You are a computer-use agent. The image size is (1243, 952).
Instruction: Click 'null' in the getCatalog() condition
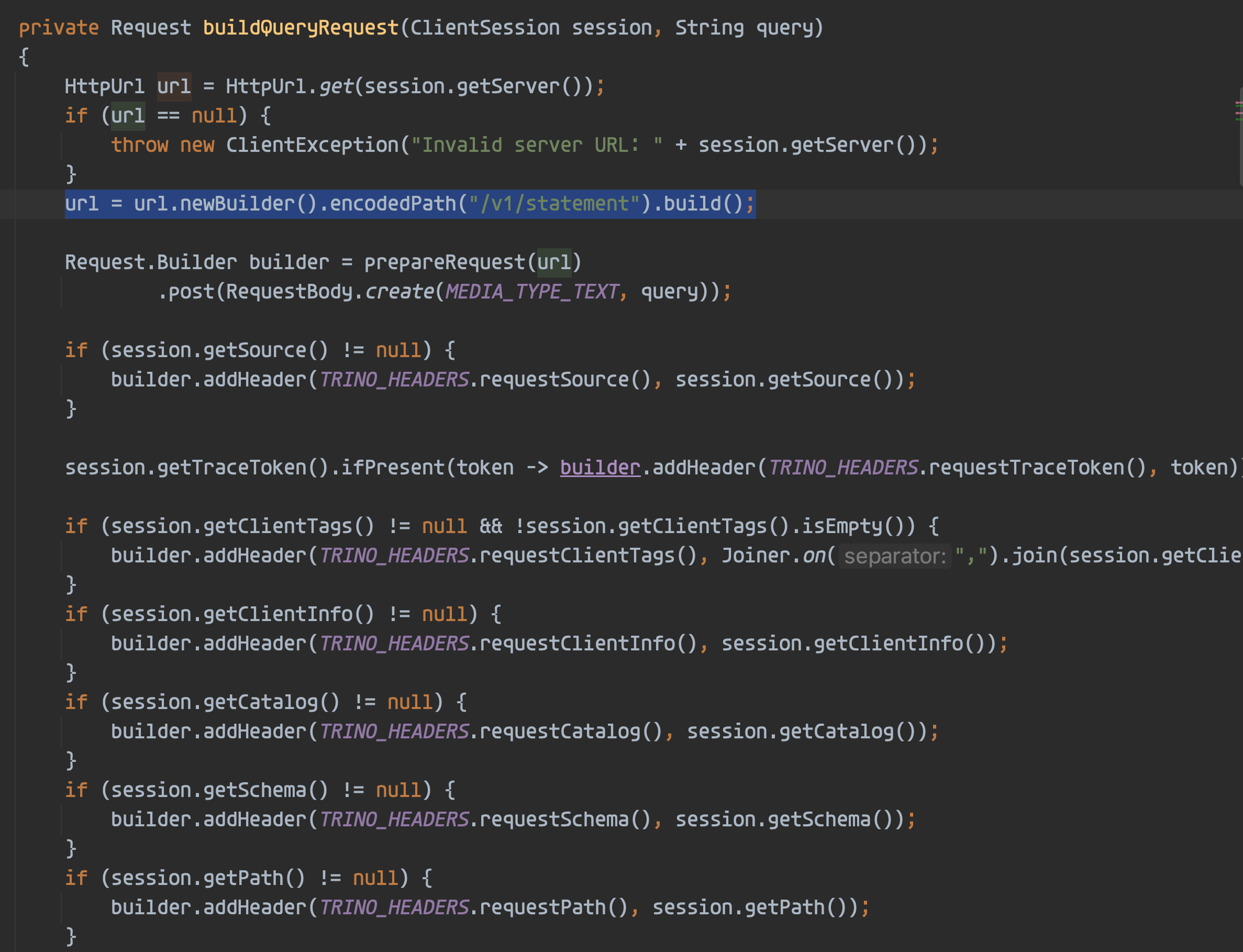click(x=410, y=702)
